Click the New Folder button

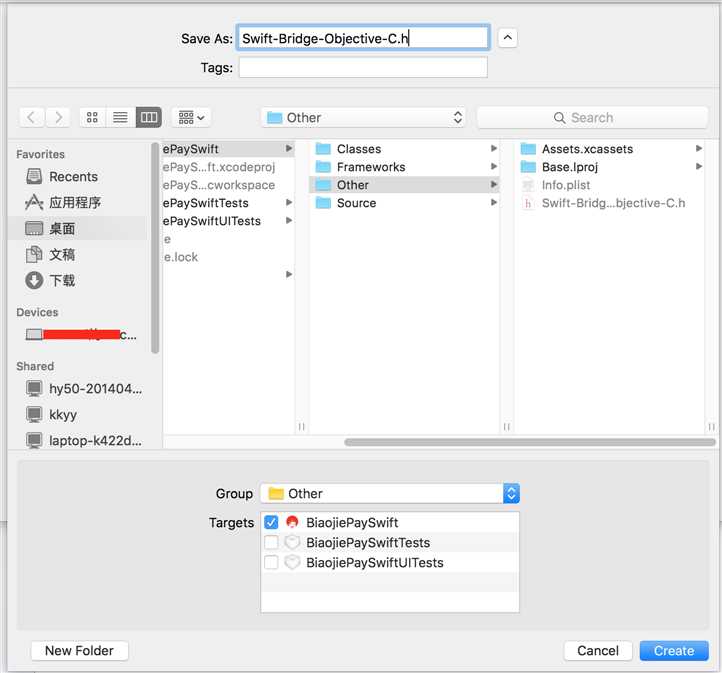(80, 650)
